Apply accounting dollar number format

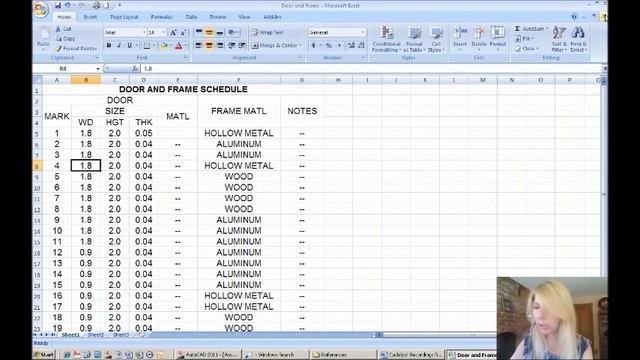[313, 45]
